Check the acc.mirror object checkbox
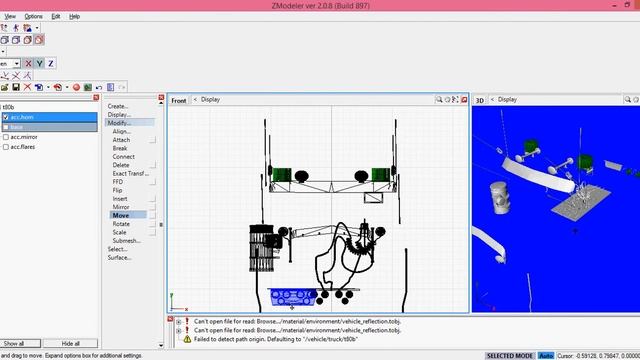Viewport: 640px width, 360px height. pyautogui.click(x=6, y=137)
